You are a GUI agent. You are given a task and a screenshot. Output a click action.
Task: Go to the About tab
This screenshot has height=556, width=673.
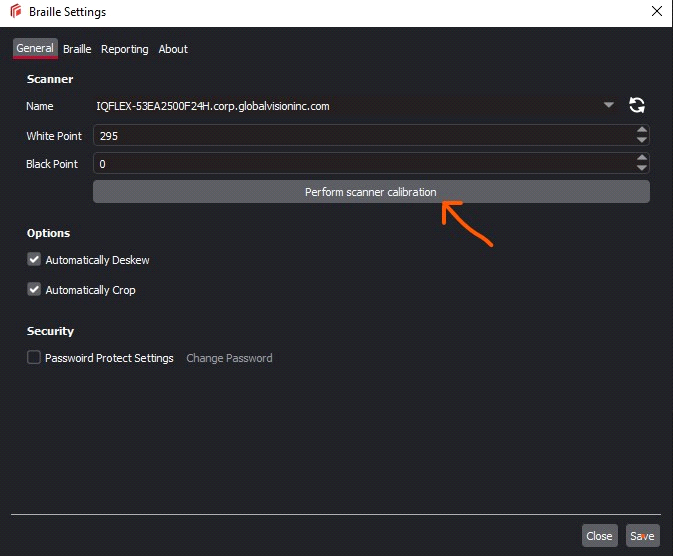[x=173, y=49]
